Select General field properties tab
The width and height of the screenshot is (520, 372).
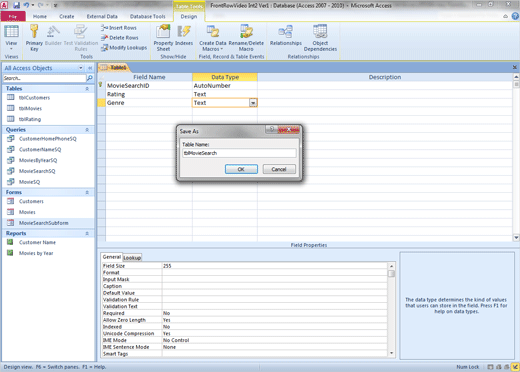[111, 257]
